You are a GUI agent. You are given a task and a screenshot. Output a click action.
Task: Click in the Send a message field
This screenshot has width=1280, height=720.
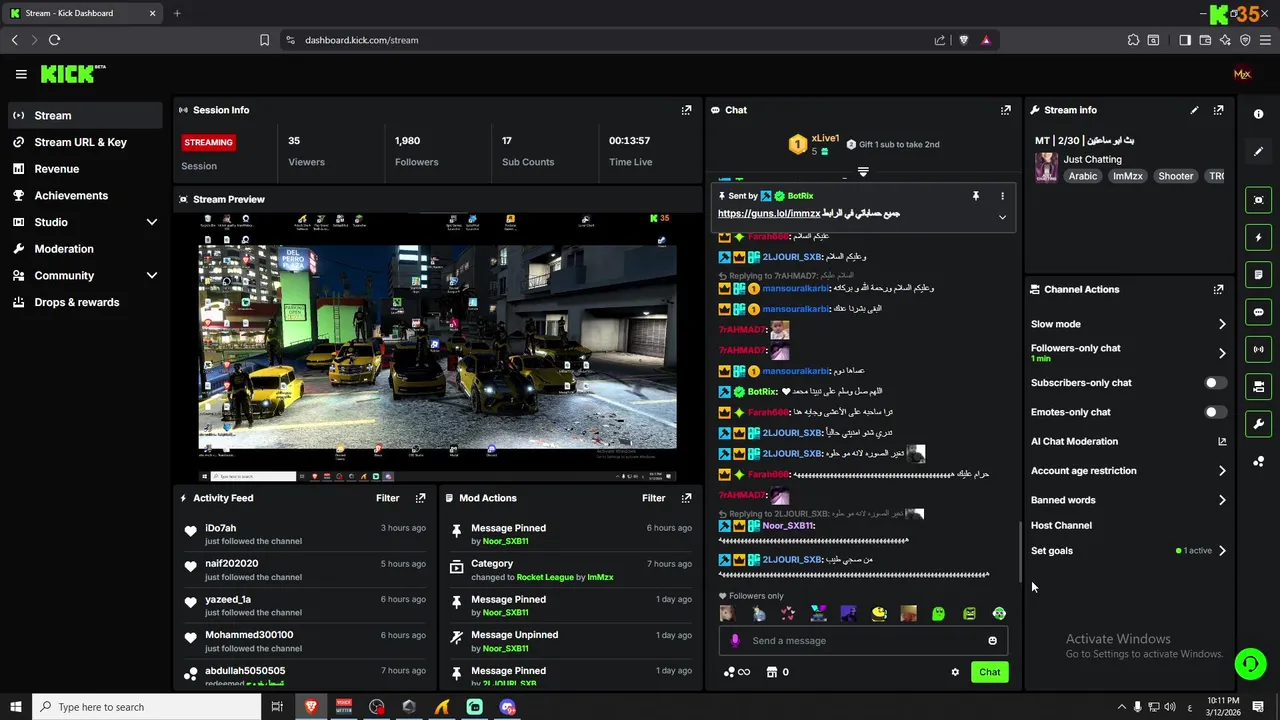863,641
